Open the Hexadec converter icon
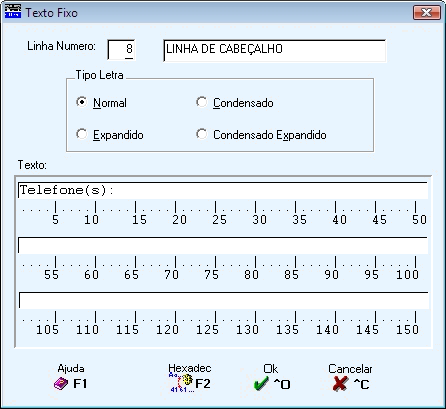Image resolution: width=446 pixels, height=409 pixels. [x=182, y=383]
